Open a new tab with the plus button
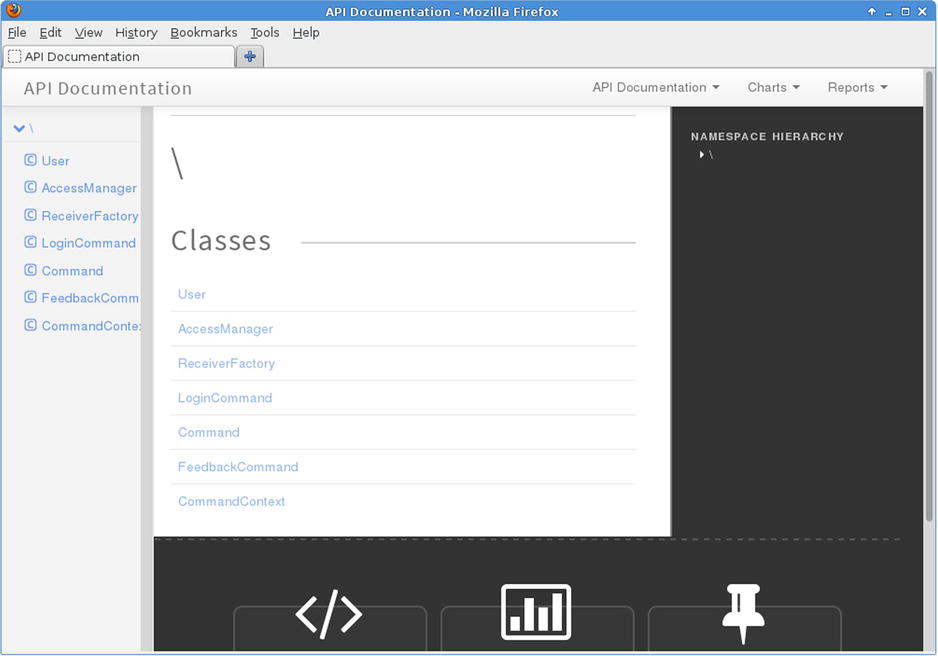Viewport: 938px width, 656px height. point(250,56)
